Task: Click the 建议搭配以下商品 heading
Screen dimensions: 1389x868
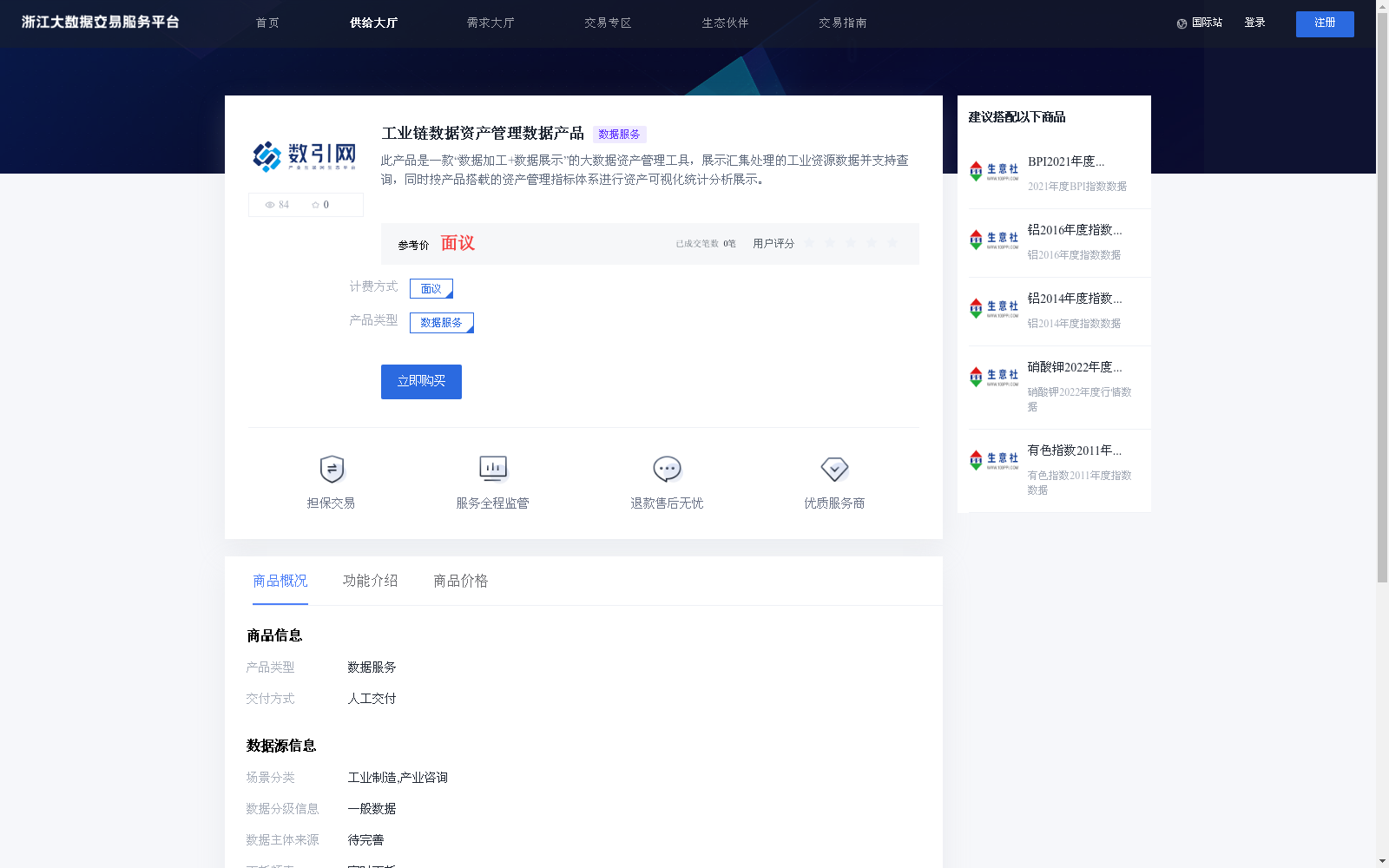Action: (x=1017, y=117)
